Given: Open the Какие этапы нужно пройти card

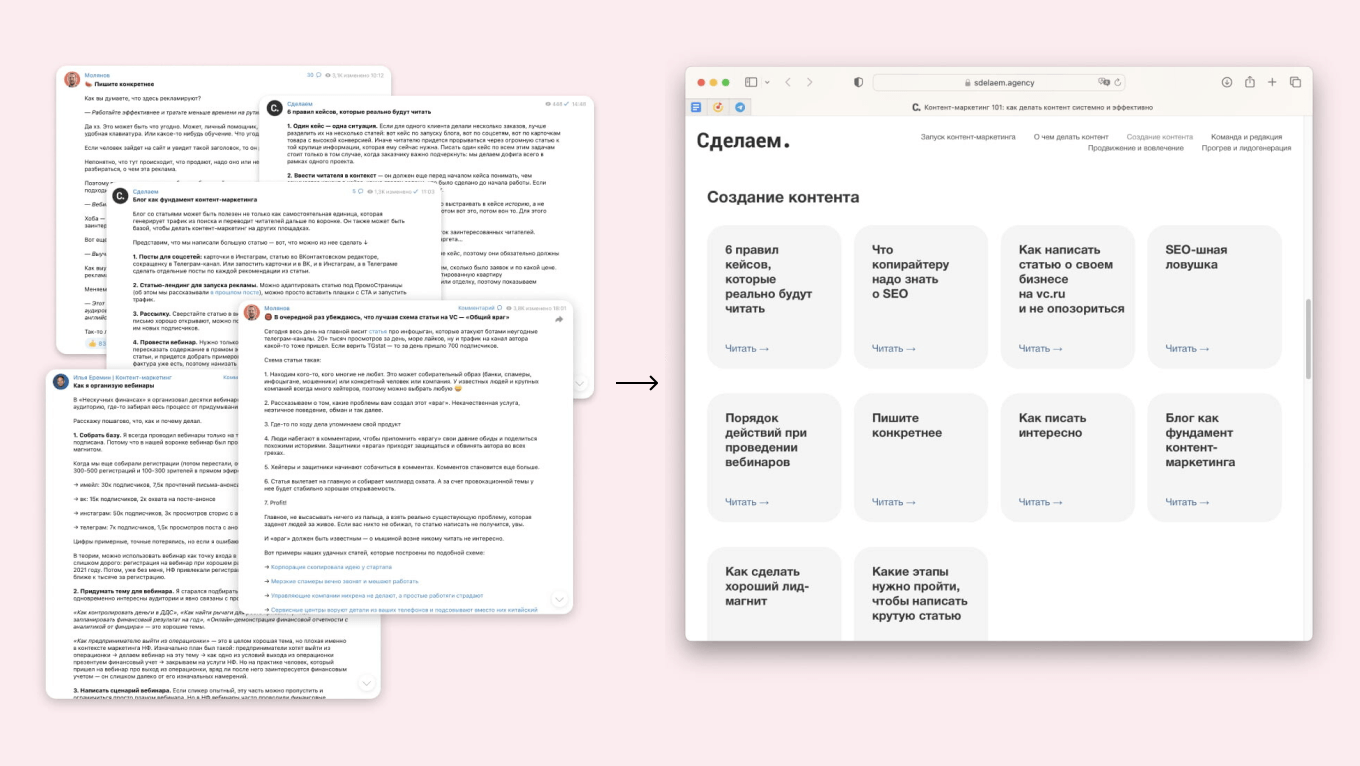Looking at the screenshot, I should tap(921, 593).
